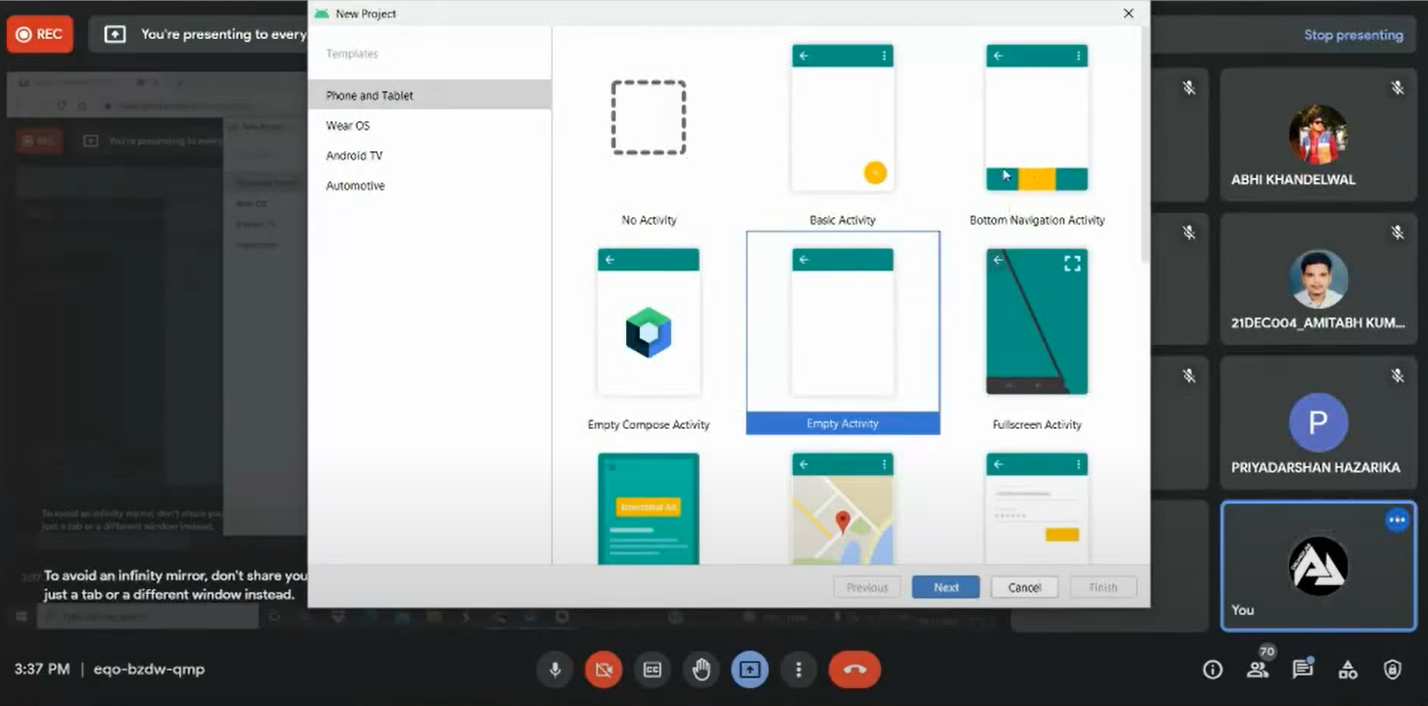This screenshot has height=706, width=1428.
Task: Click Cancel in New Project dialog
Action: coord(1024,587)
